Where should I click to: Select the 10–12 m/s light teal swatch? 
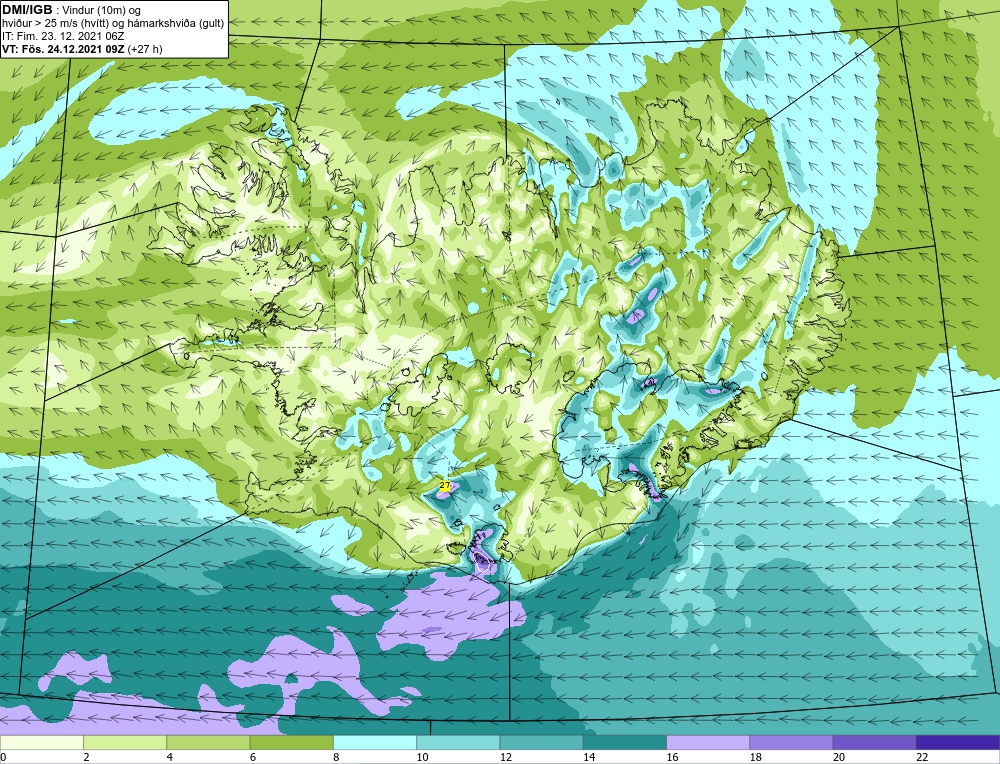pos(458,742)
